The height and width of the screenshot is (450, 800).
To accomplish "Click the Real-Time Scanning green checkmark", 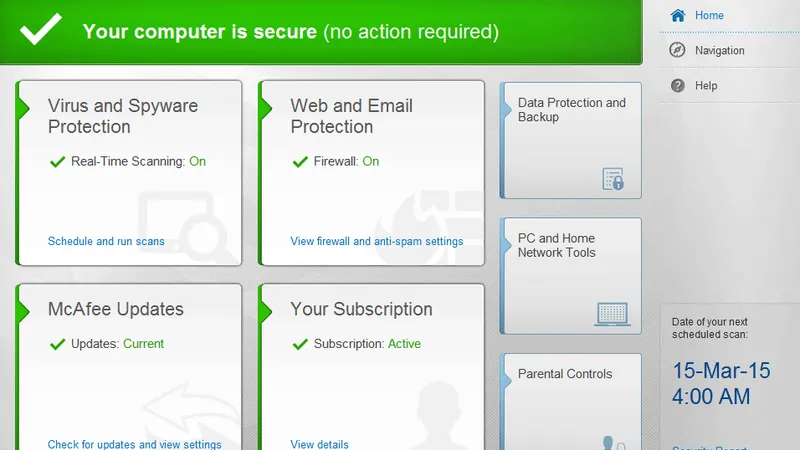I will coord(57,161).
